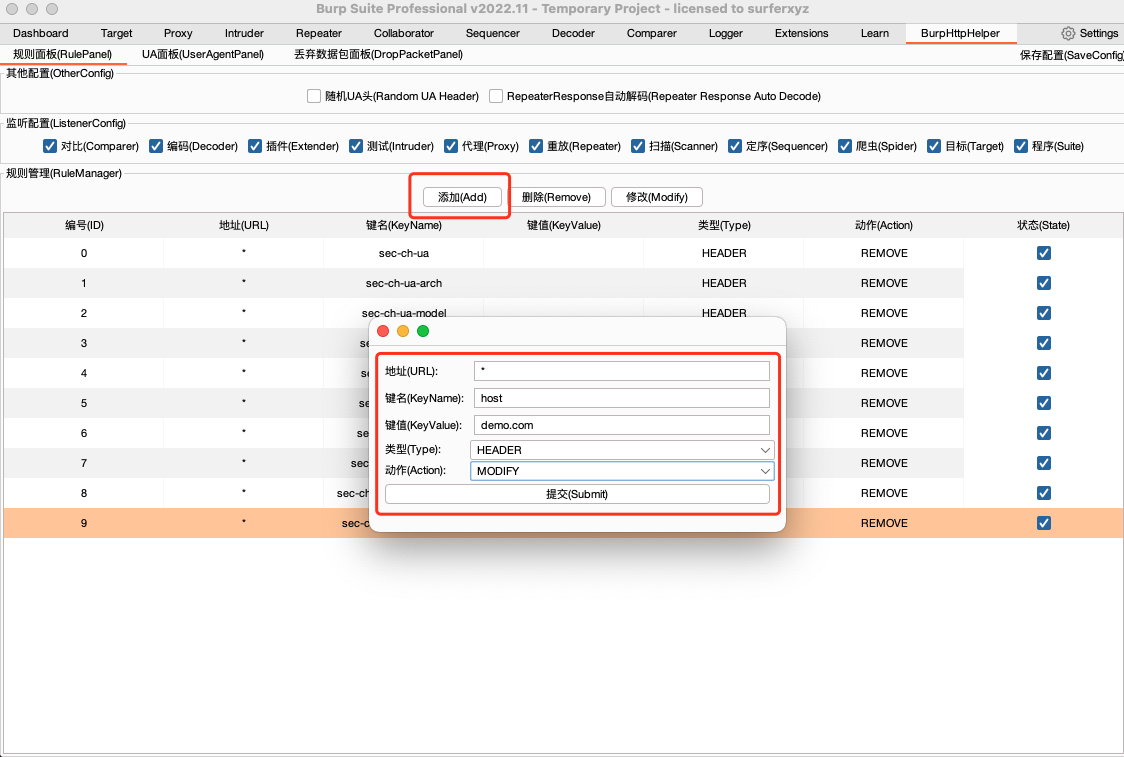
Task: Switch to the UserAgentPanel sub-tab
Action: 203,54
